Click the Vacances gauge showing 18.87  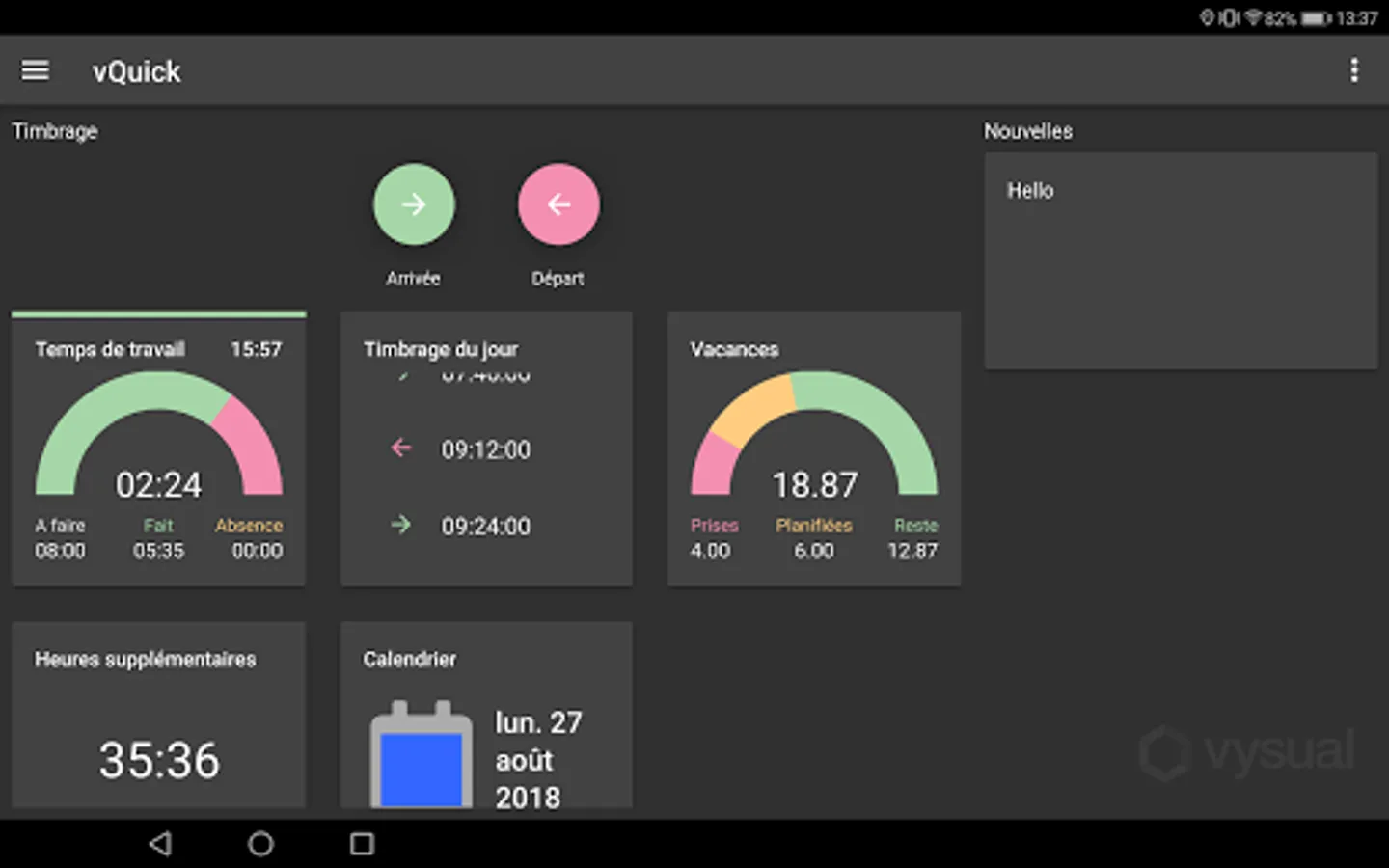point(814,433)
